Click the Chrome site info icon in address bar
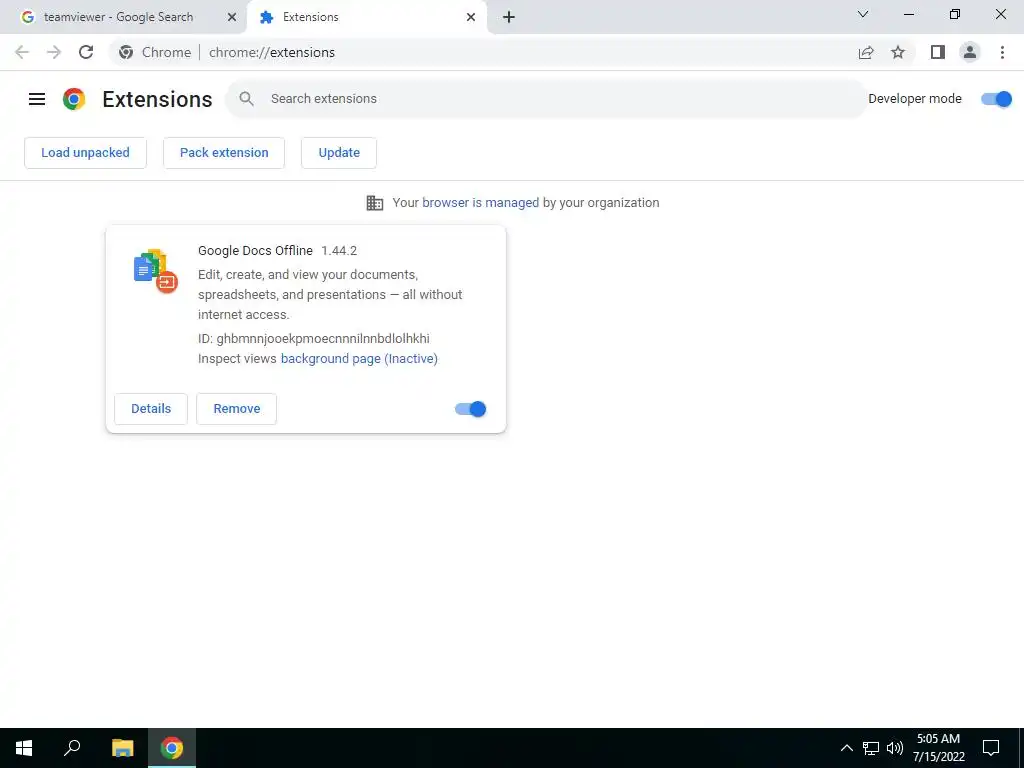 tap(126, 52)
